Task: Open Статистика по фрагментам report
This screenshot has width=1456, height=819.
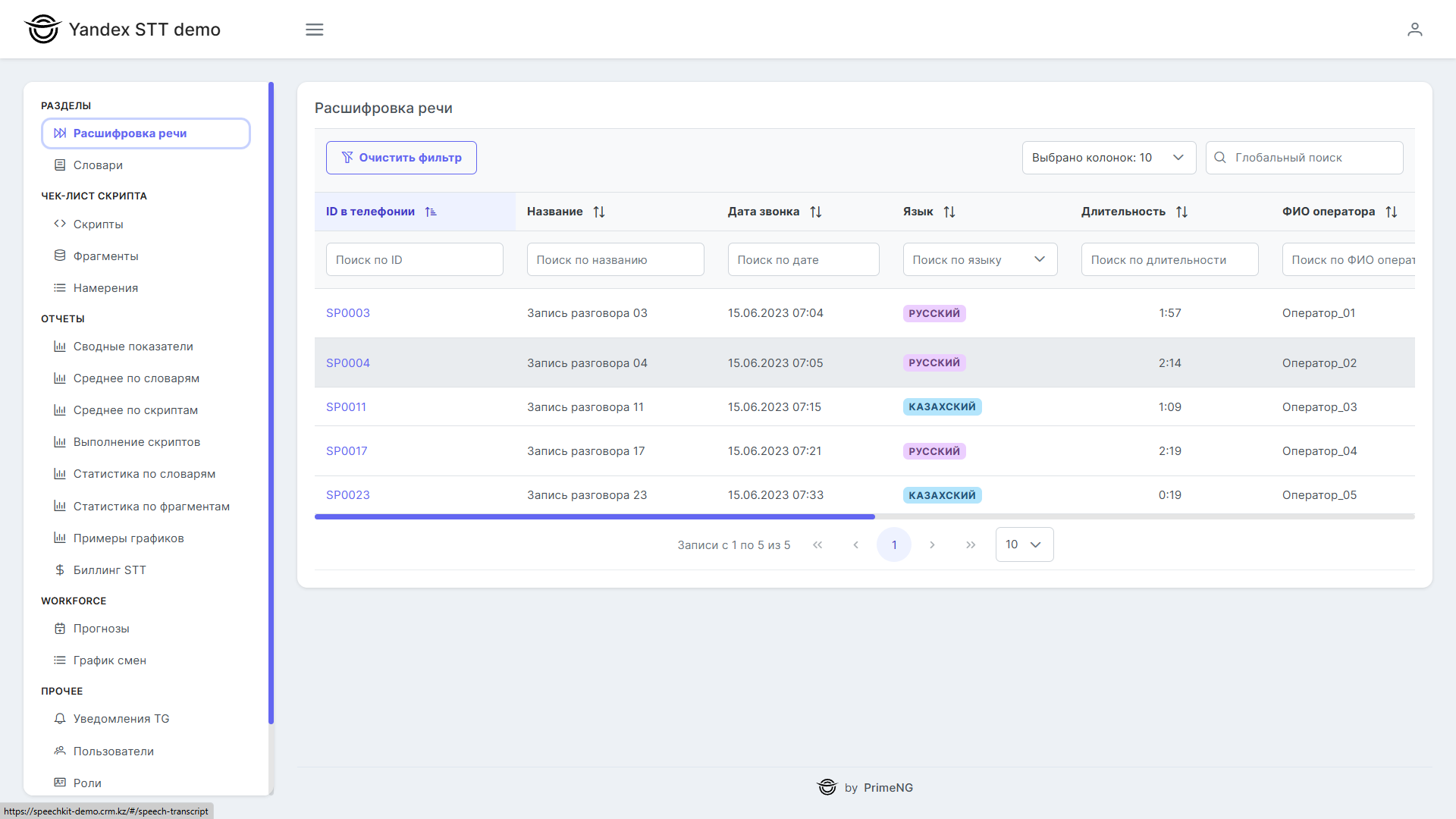Action: (146, 507)
